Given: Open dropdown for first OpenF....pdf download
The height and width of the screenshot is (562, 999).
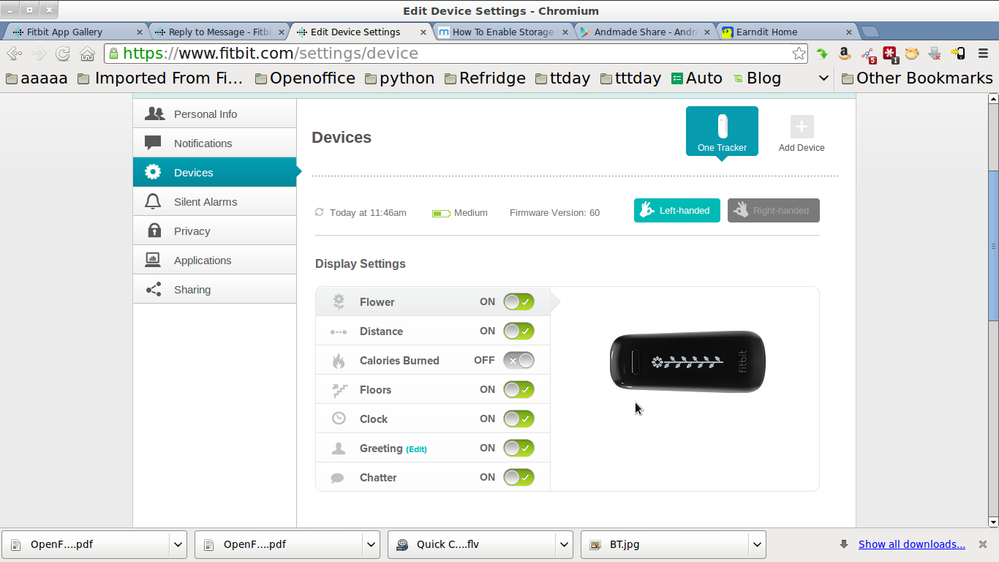Looking at the screenshot, I should click(178, 545).
